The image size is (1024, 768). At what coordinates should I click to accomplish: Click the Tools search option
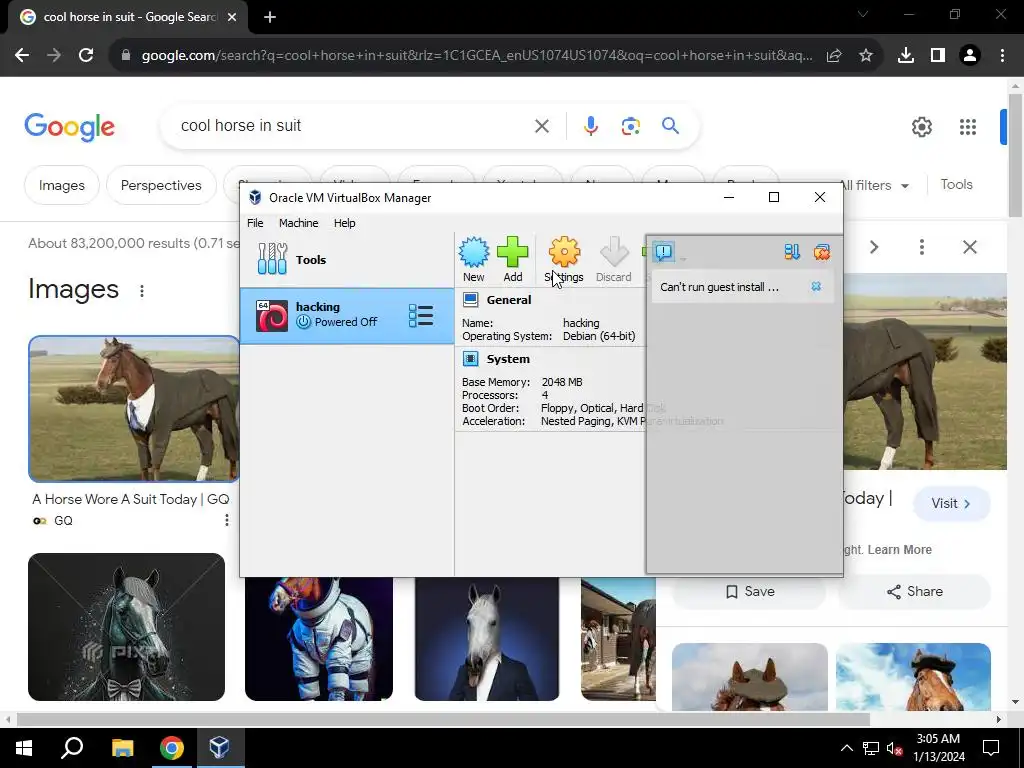[956, 184]
